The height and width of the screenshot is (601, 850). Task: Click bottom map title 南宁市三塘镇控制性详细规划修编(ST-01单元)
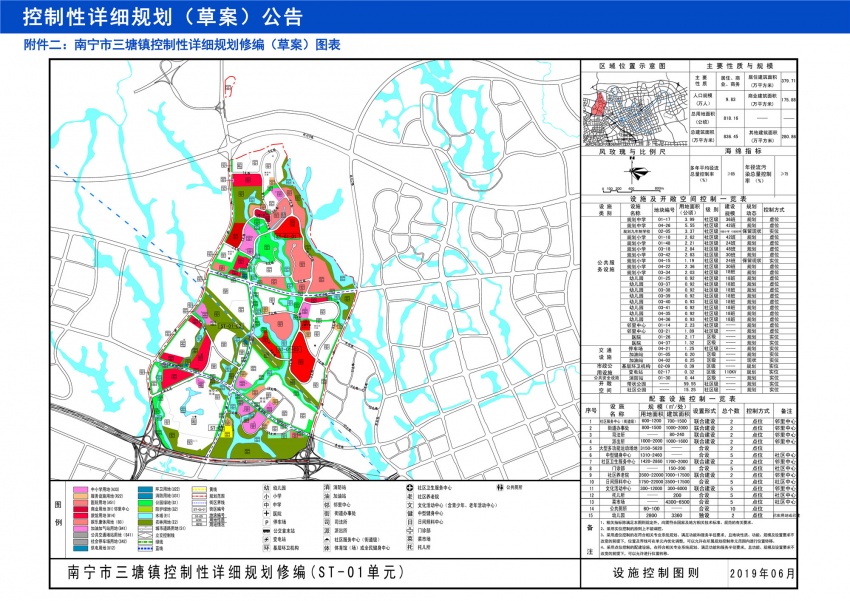[236, 572]
